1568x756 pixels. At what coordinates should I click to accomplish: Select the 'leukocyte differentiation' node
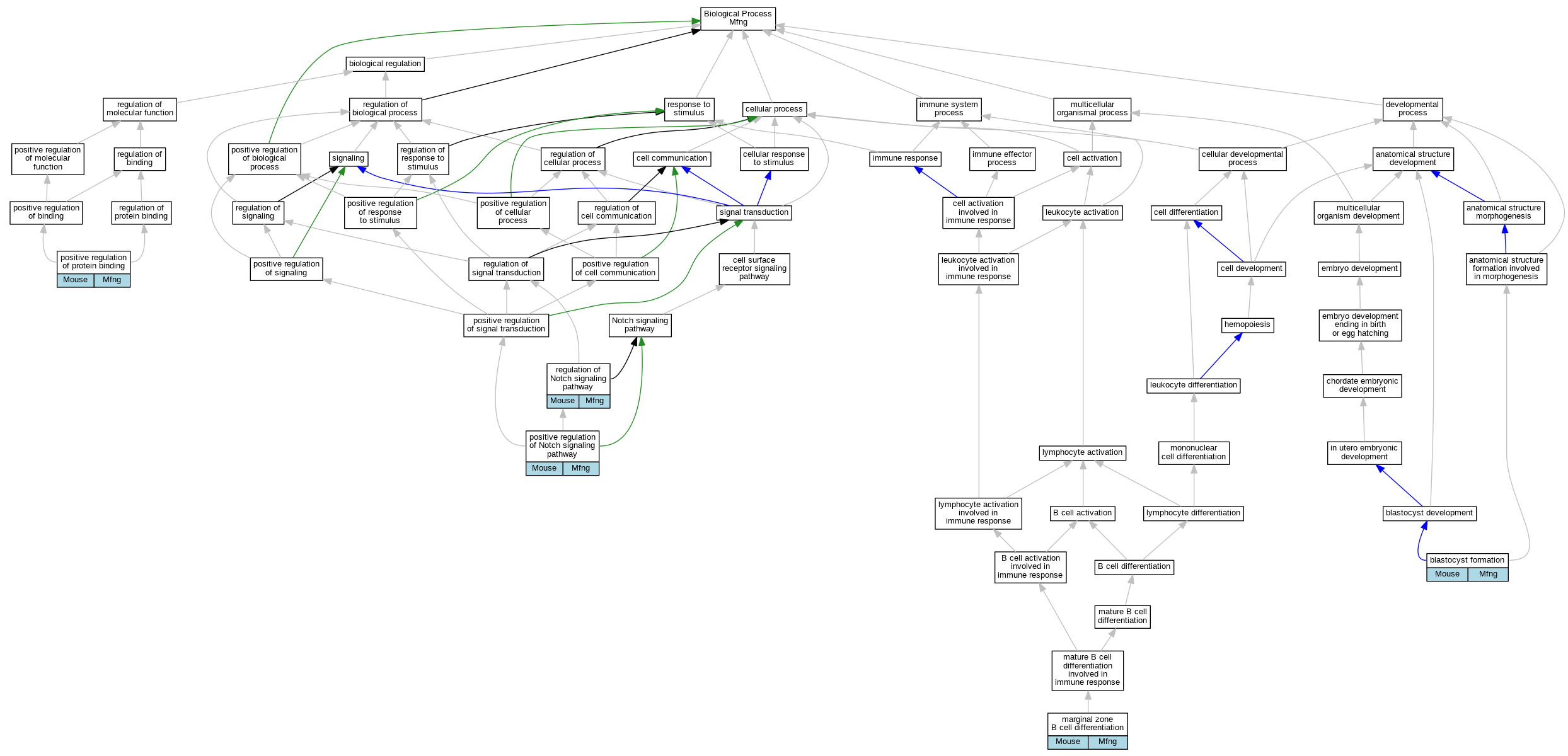pos(1194,386)
